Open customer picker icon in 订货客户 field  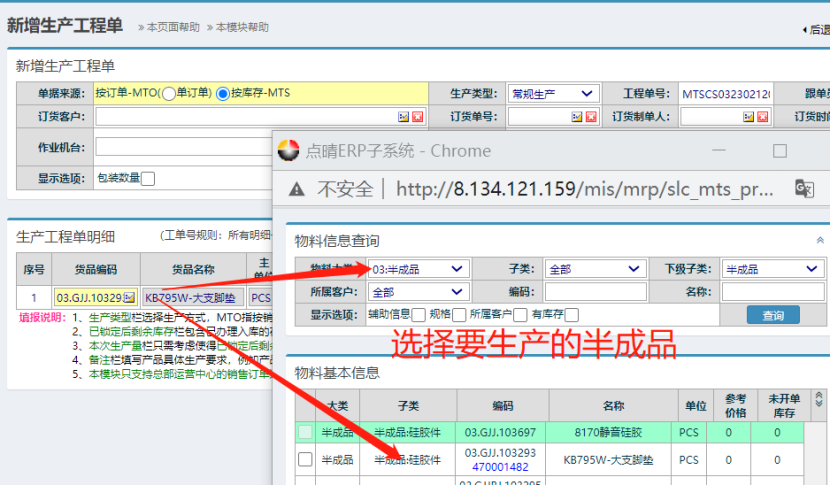coord(403,117)
